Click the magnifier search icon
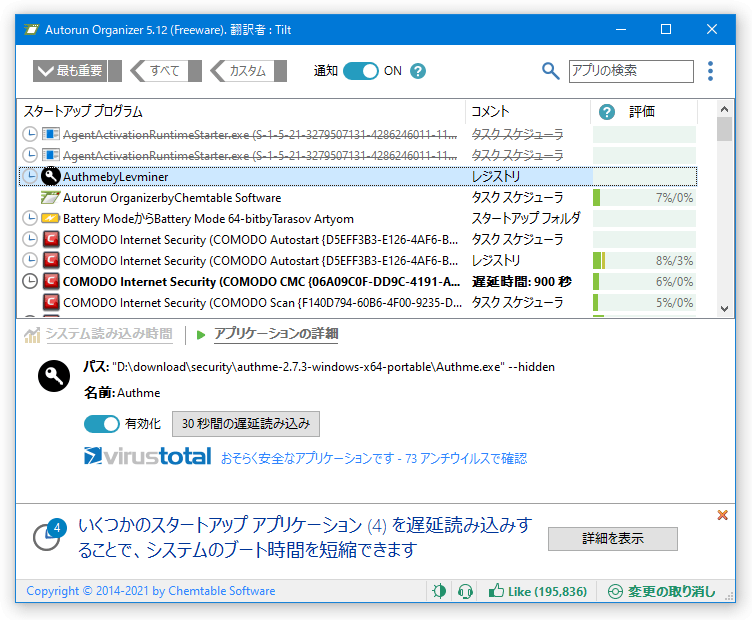The height and width of the screenshot is (620, 752). [x=551, y=71]
